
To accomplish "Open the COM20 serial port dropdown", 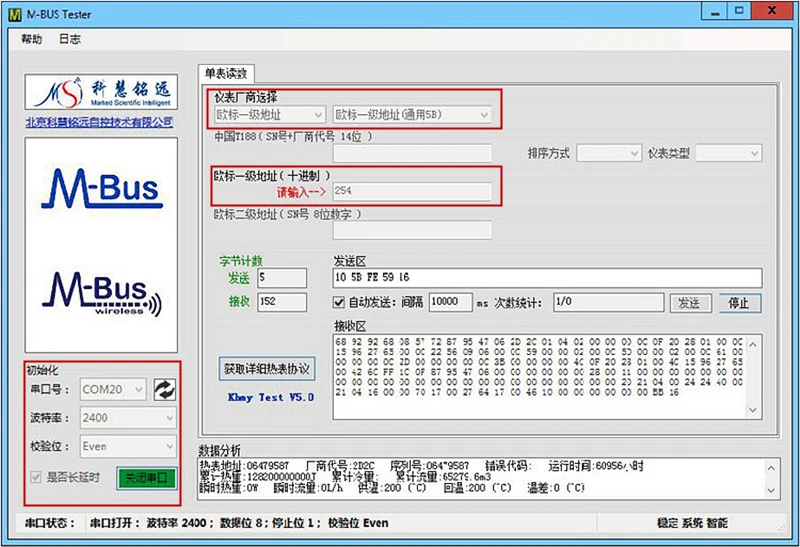I will (x=113, y=390).
